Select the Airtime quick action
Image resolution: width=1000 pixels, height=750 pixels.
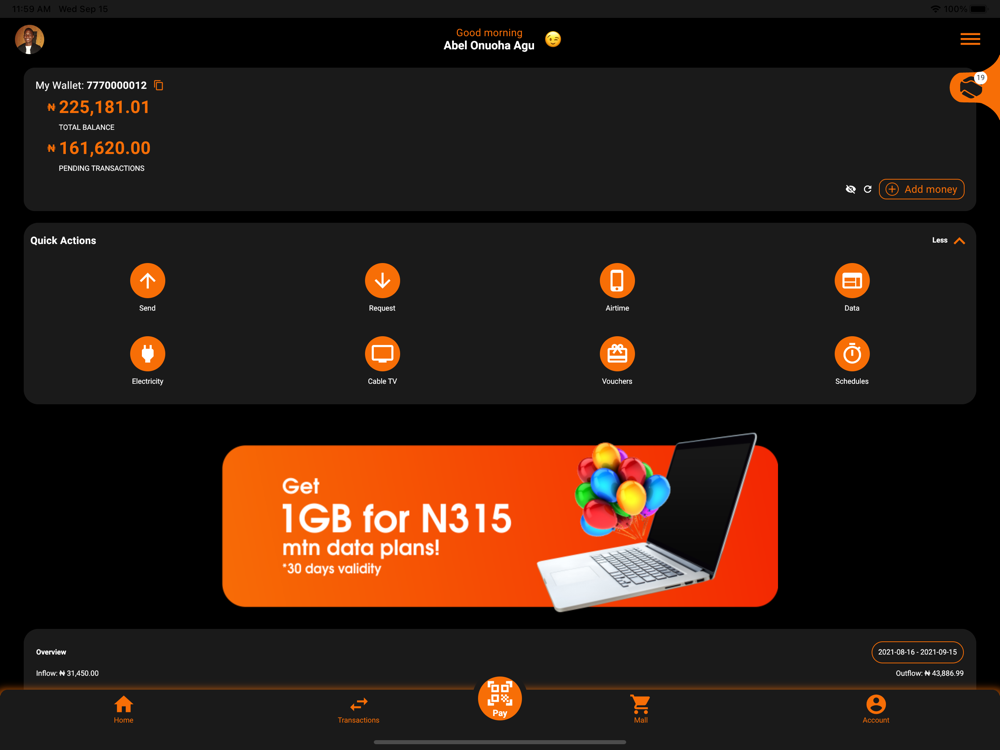(x=617, y=281)
